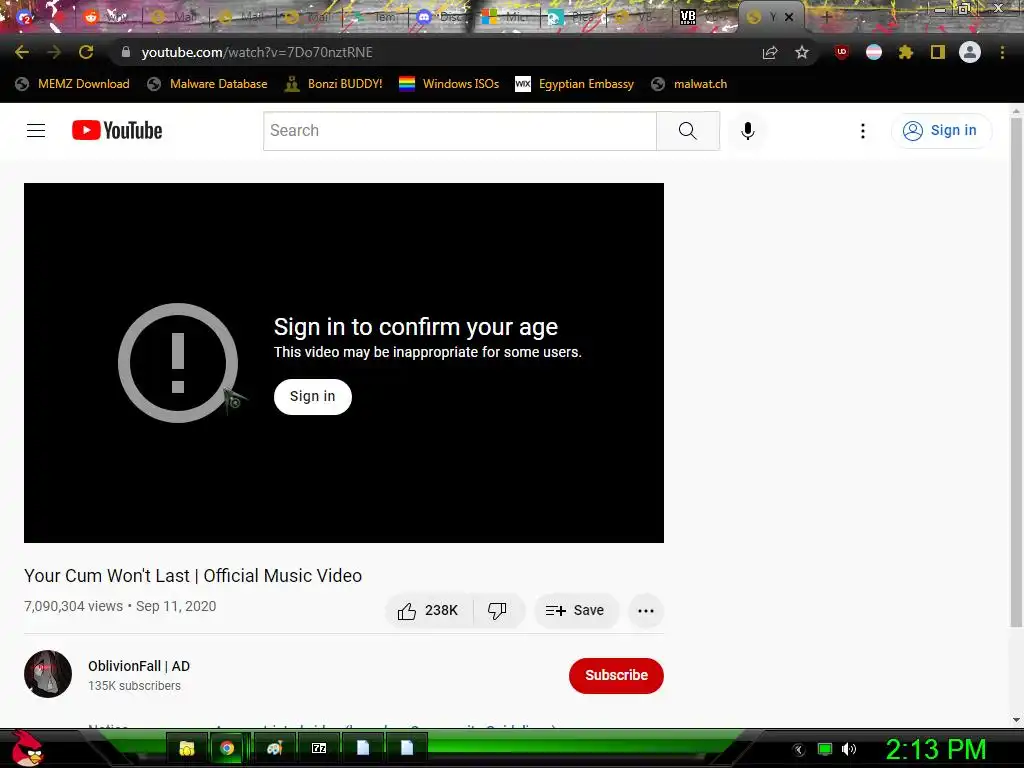Image resolution: width=1024 pixels, height=768 pixels.
Task: Open the striped flag extension icon
Action: click(874, 52)
